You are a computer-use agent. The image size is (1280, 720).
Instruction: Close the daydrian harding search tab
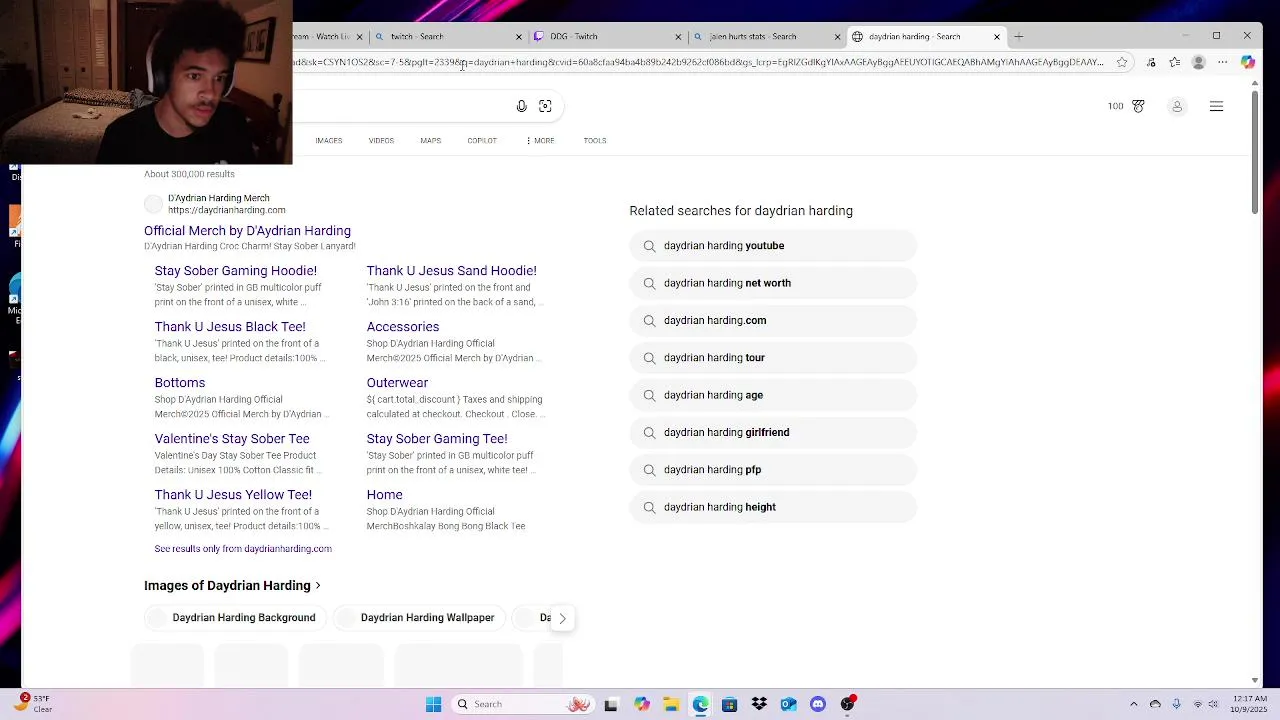tap(996, 37)
